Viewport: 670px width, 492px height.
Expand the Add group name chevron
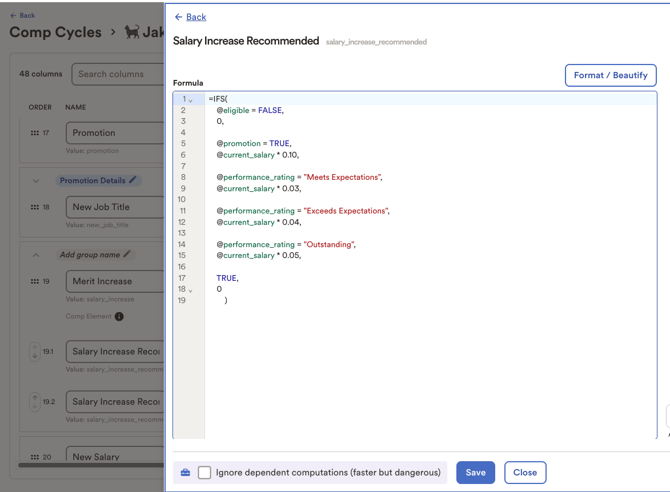36,255
